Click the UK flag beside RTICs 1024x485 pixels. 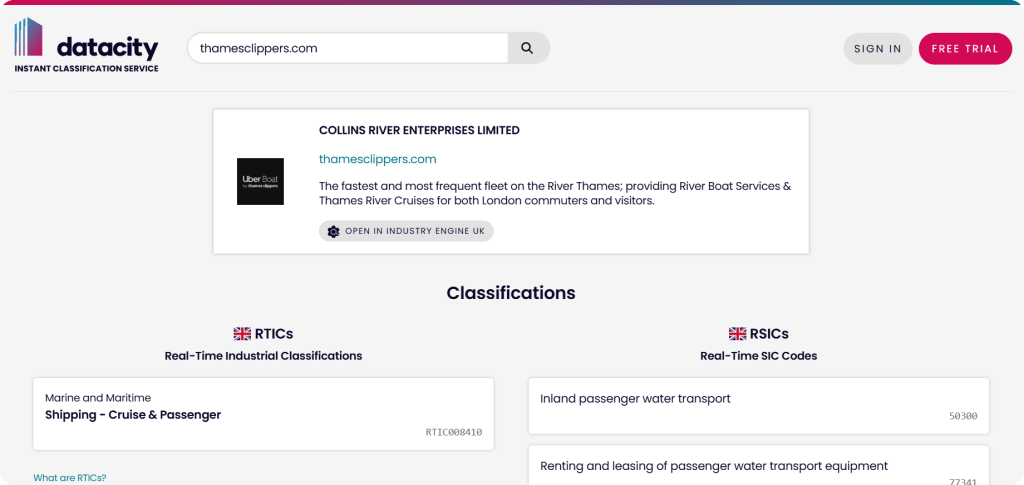pos(242,334)
